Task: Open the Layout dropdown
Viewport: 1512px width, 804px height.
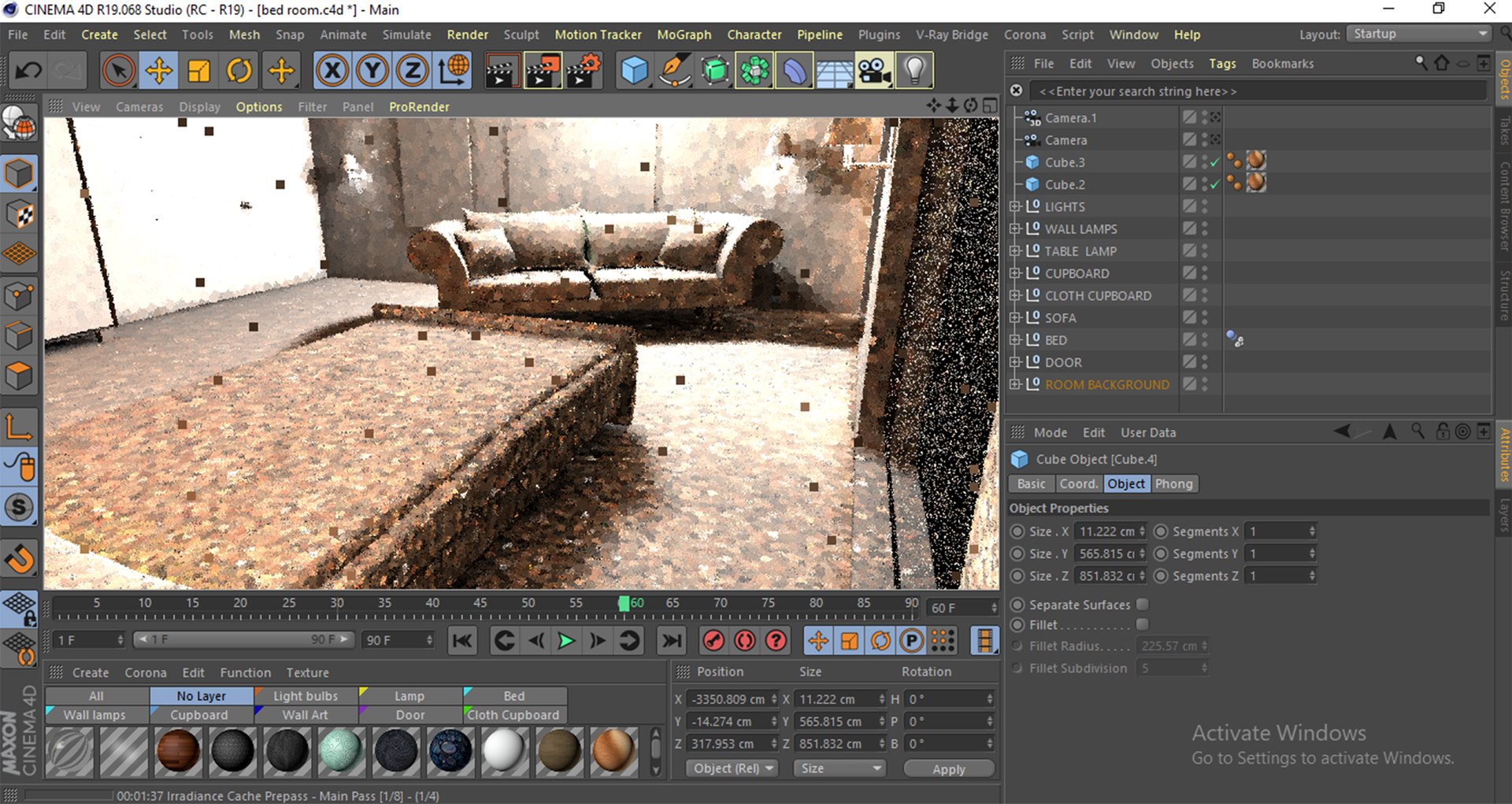Action: [1418, 34]
